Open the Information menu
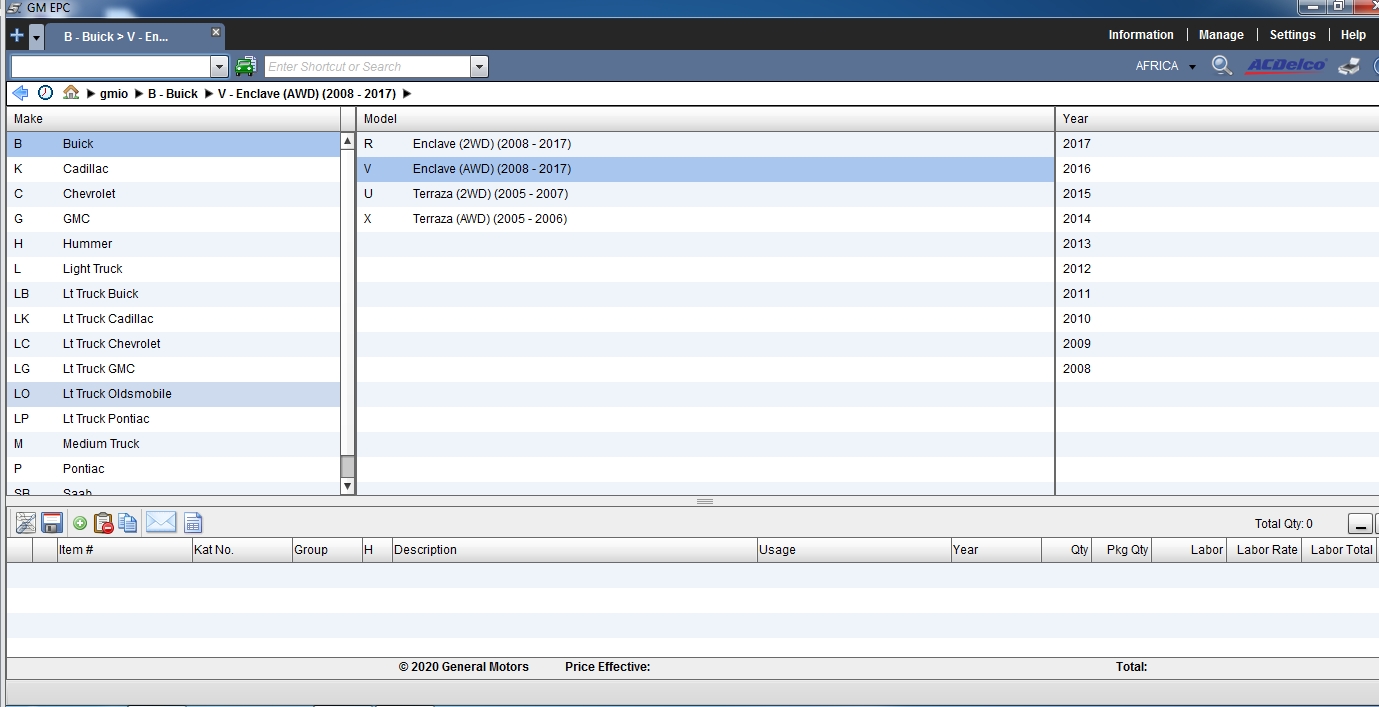1379x707 pixels. tap(1141, 35)
